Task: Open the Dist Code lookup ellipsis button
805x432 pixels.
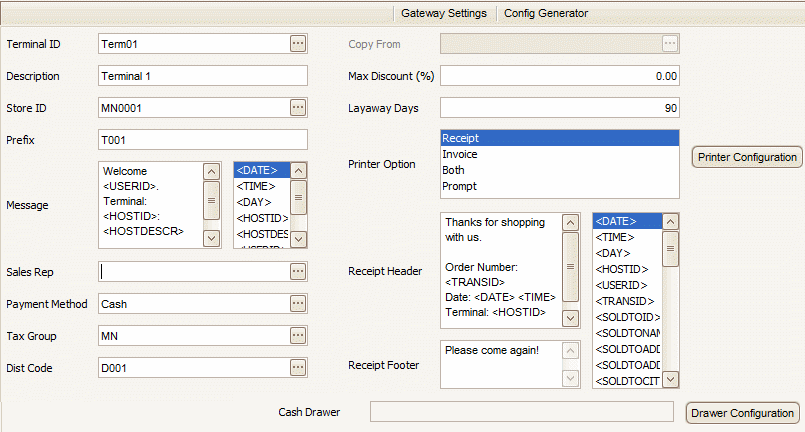Action: click(297, 367)
